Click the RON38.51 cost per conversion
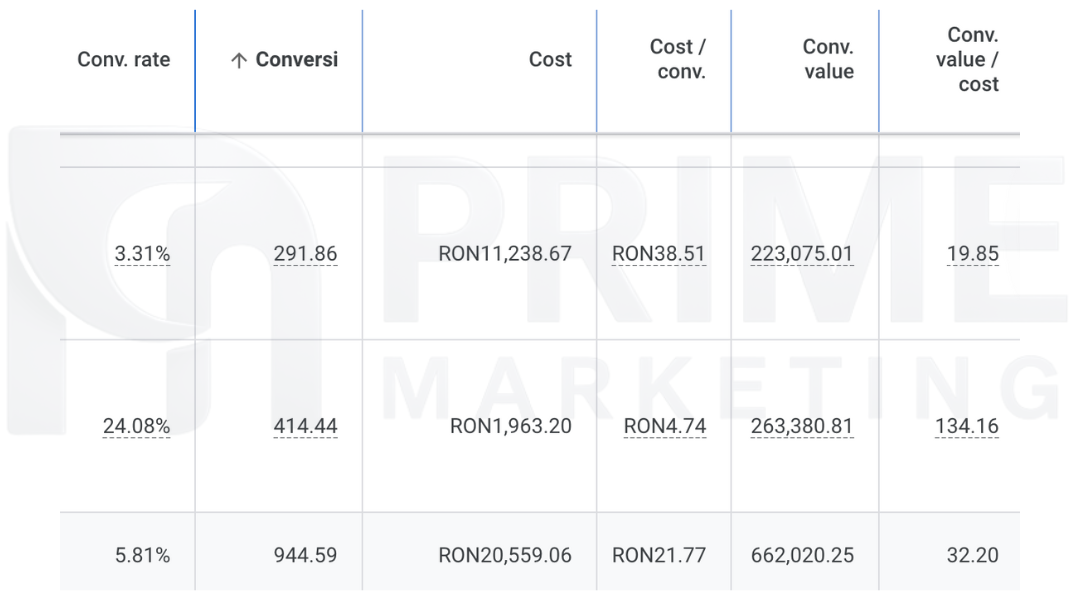Viewport: 1080px width, 600px height. (x=658, y=254)
